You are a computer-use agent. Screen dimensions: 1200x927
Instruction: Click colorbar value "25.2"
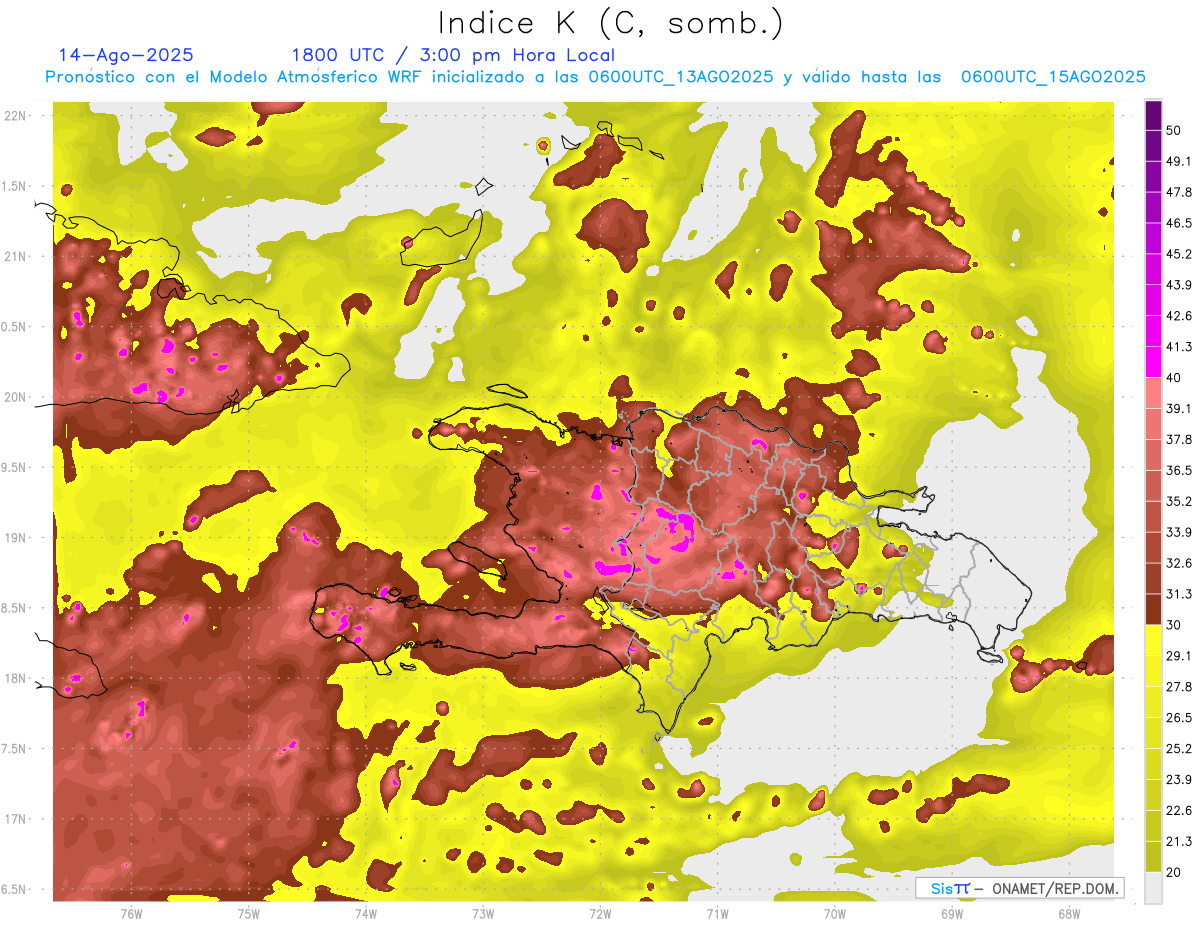1178,749
